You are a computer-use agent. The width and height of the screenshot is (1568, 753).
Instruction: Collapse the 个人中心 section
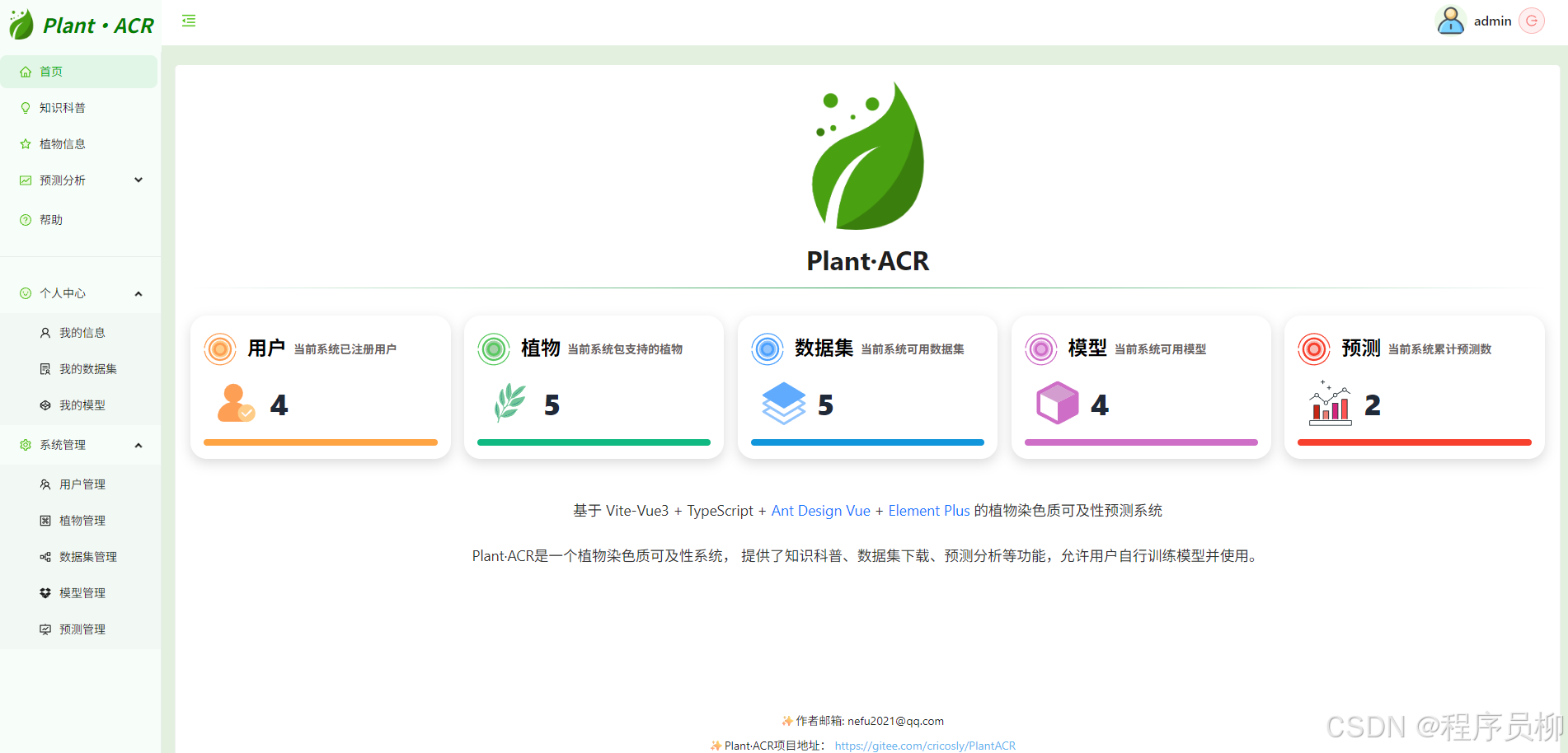pos(138,293)
